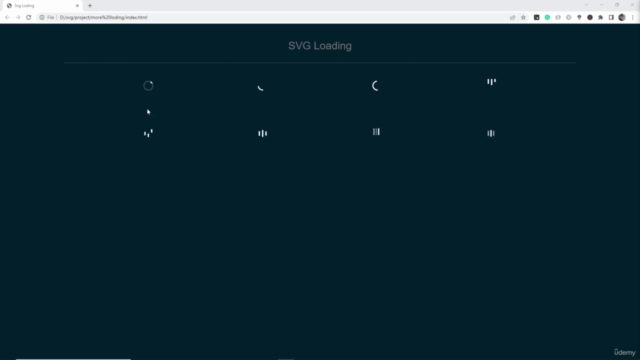The height and width of the screenshot is (360, 640).
Task: Open the green circle extension
Action: pyautogui.click(x=547, y=18)
